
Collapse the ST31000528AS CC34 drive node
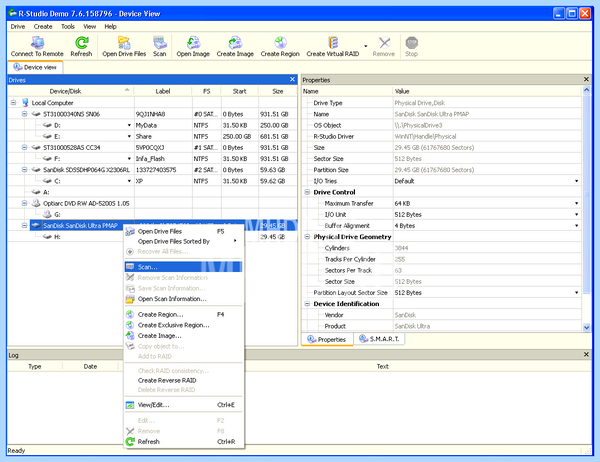24,147
